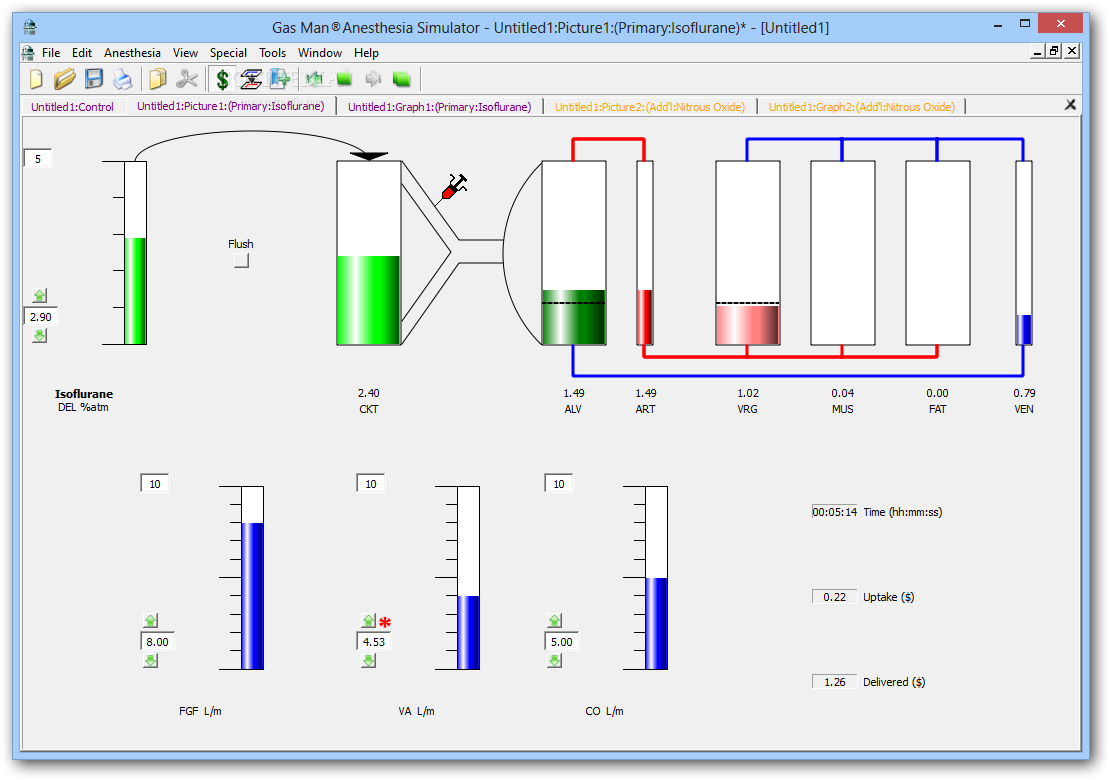1110x780 pixels.
Task: Click the green left-arrow rewind icon
Action: [x=314, y=79]
